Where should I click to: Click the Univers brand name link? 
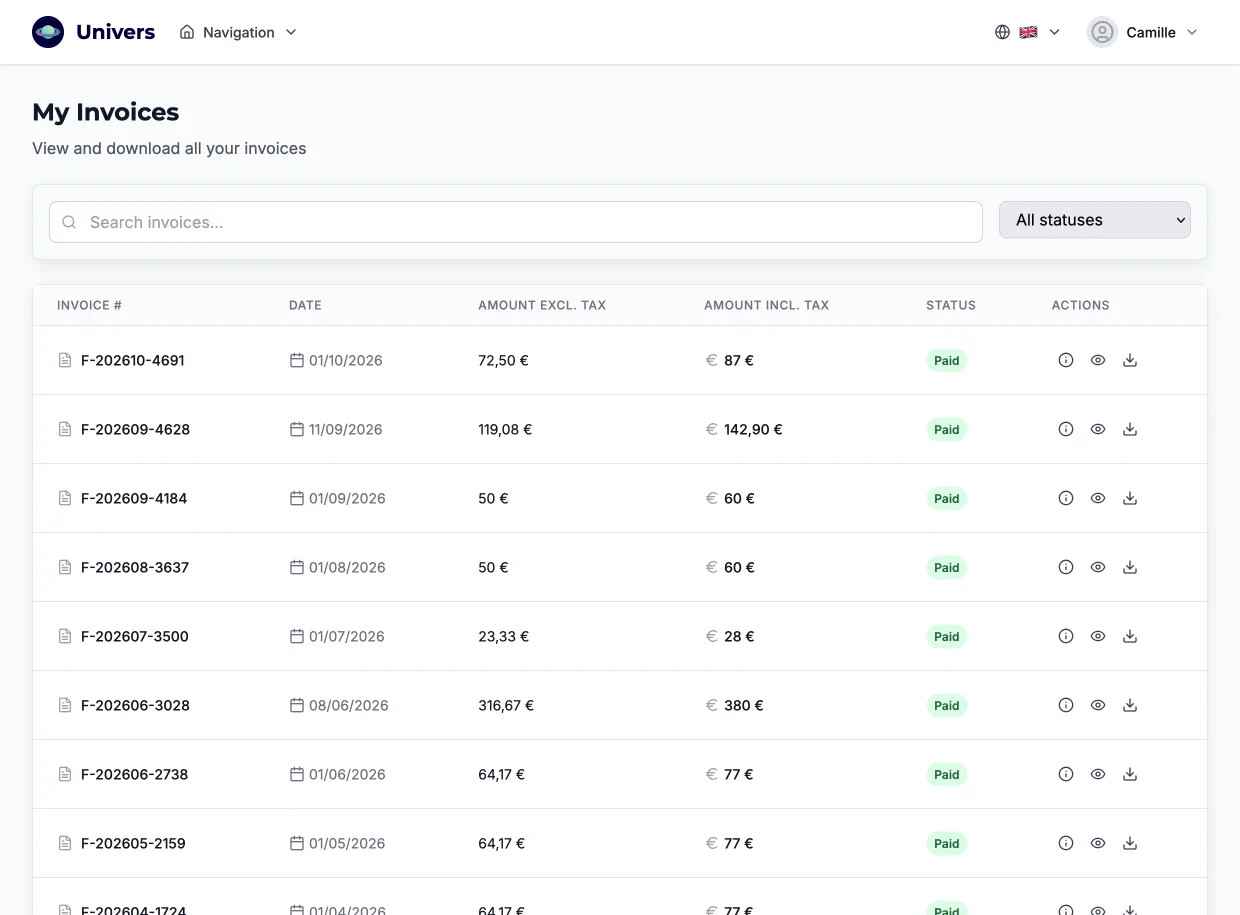(x=115, y=32)
